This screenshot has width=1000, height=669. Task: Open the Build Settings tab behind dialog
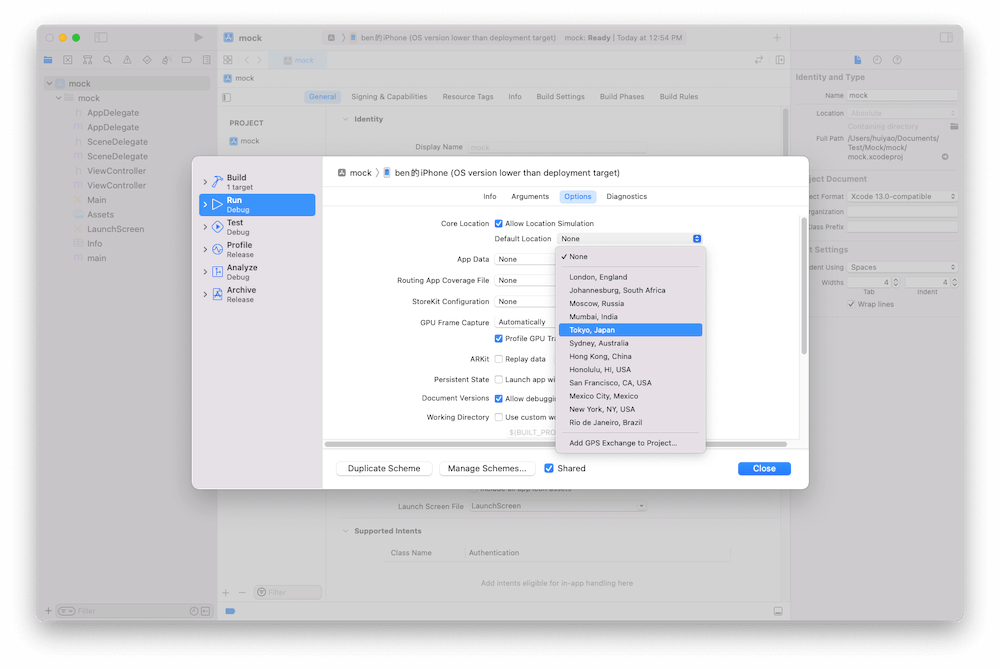[x=560, y=97]
